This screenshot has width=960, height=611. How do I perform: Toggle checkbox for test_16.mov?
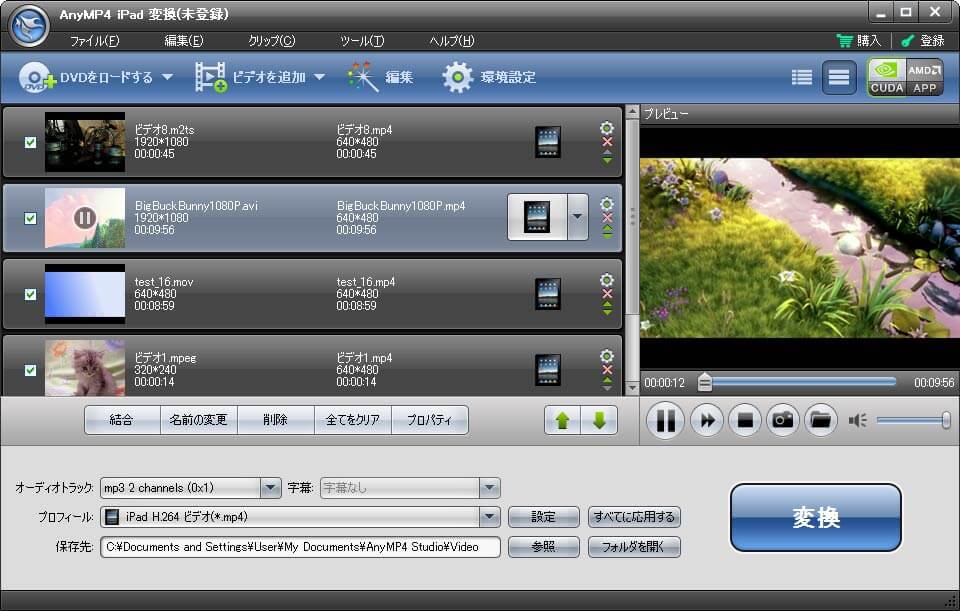point(30,294)
